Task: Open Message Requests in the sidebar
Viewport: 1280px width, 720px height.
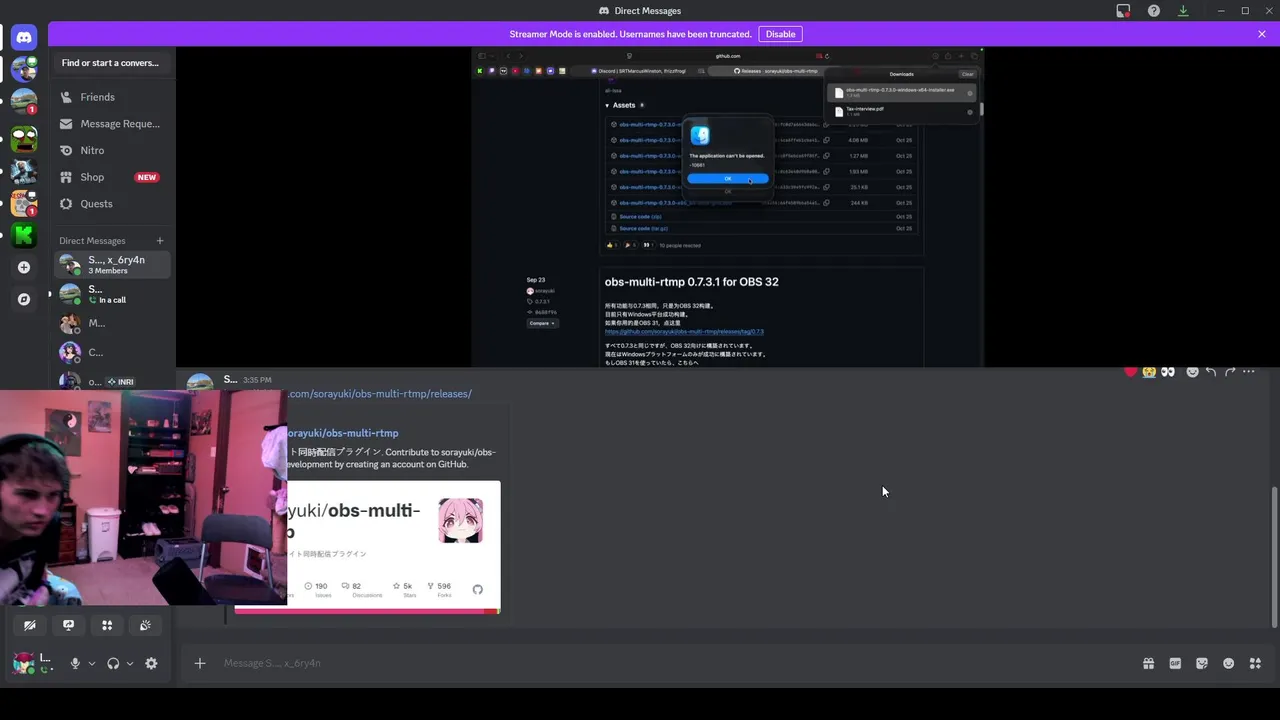Action: 111,124
